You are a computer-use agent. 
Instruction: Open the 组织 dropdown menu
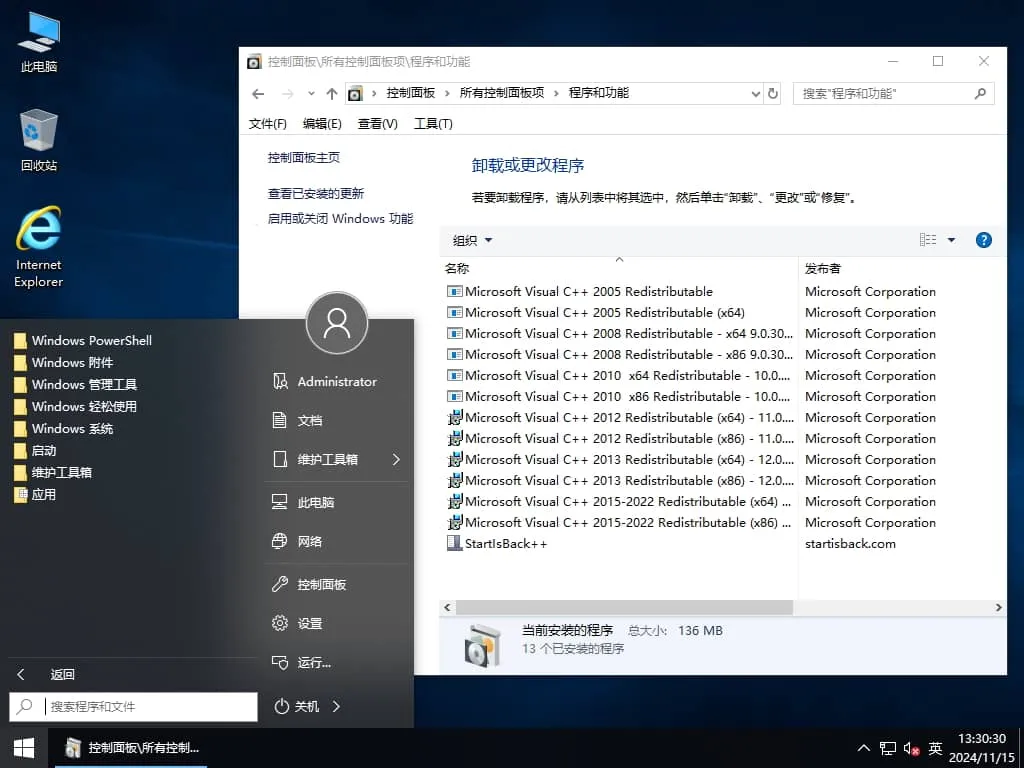pos(470,240)
